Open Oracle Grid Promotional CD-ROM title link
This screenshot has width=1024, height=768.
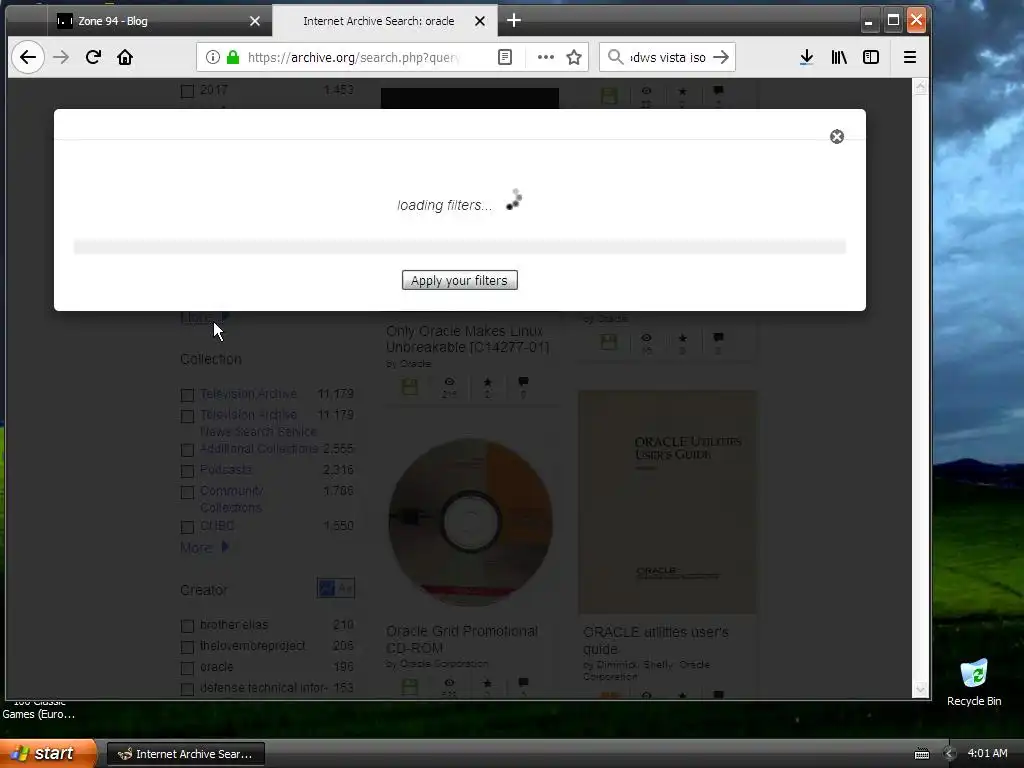click(x=462, y=639)
